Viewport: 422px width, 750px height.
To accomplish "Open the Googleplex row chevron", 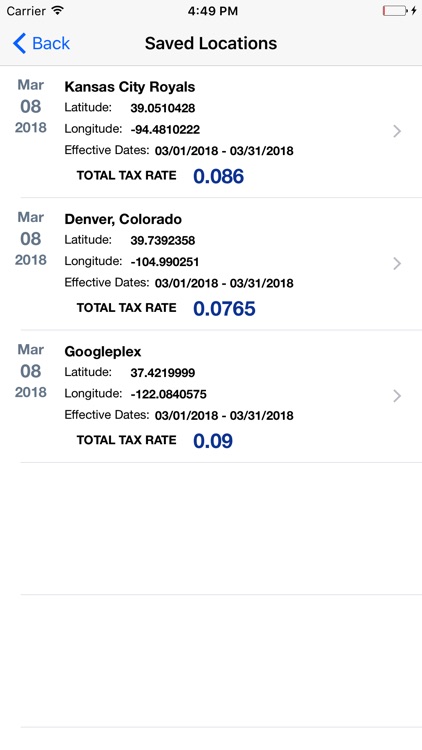I will coord(397,396).
